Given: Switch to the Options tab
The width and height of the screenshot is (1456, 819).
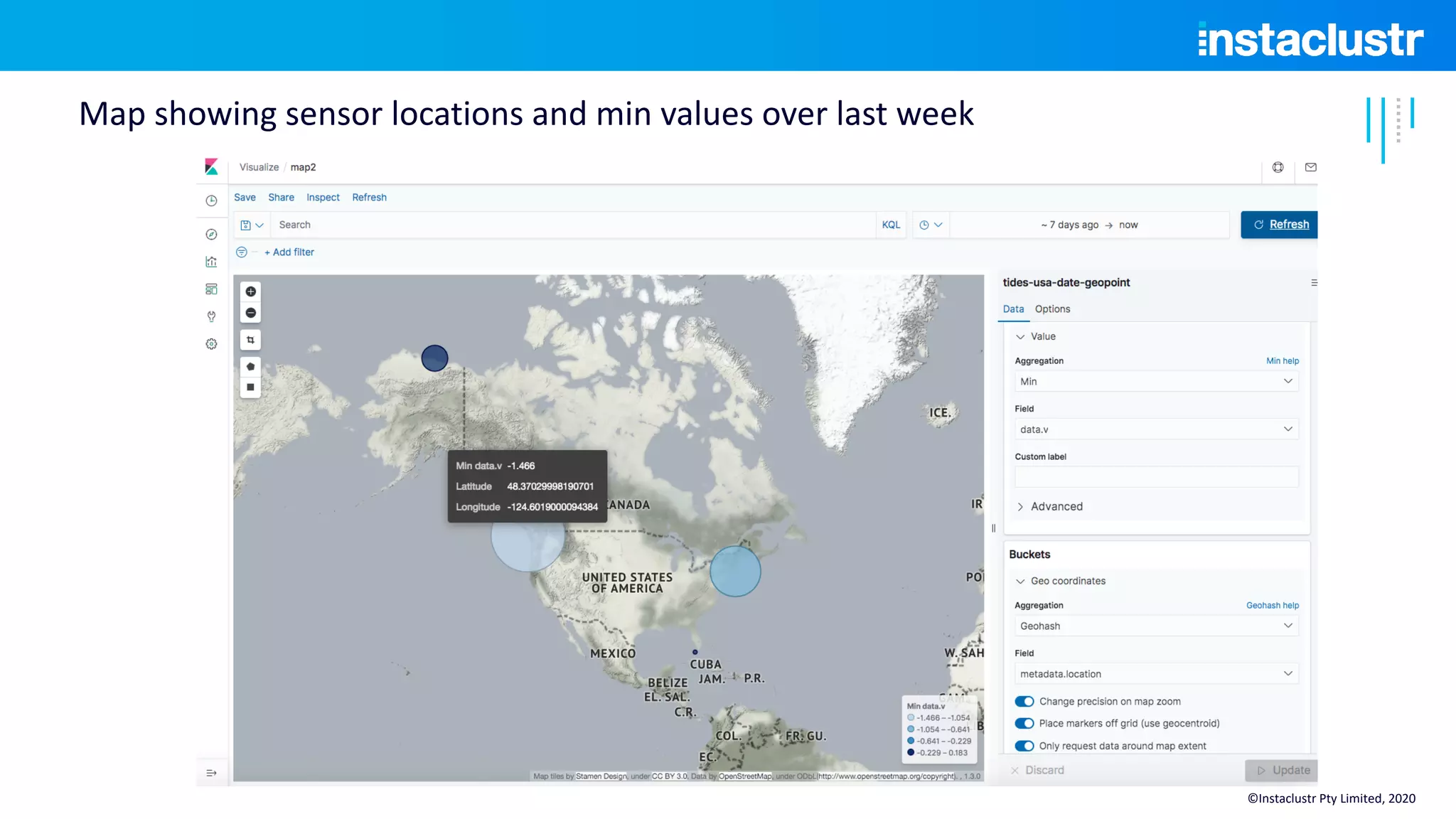Looking at the screenshot, I should coord(1052,309).
